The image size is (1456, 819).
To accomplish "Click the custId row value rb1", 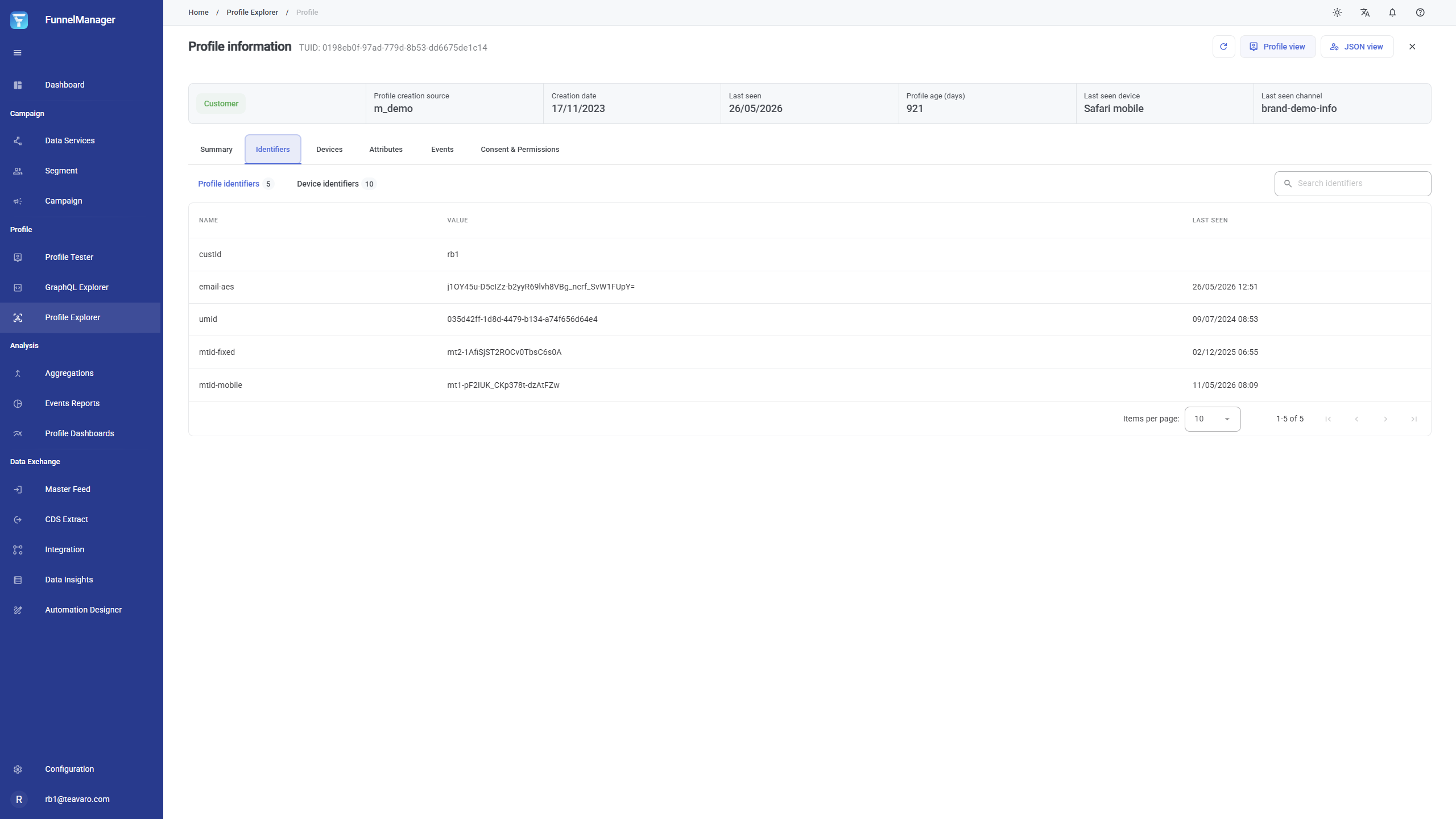I will coord(453,254).
